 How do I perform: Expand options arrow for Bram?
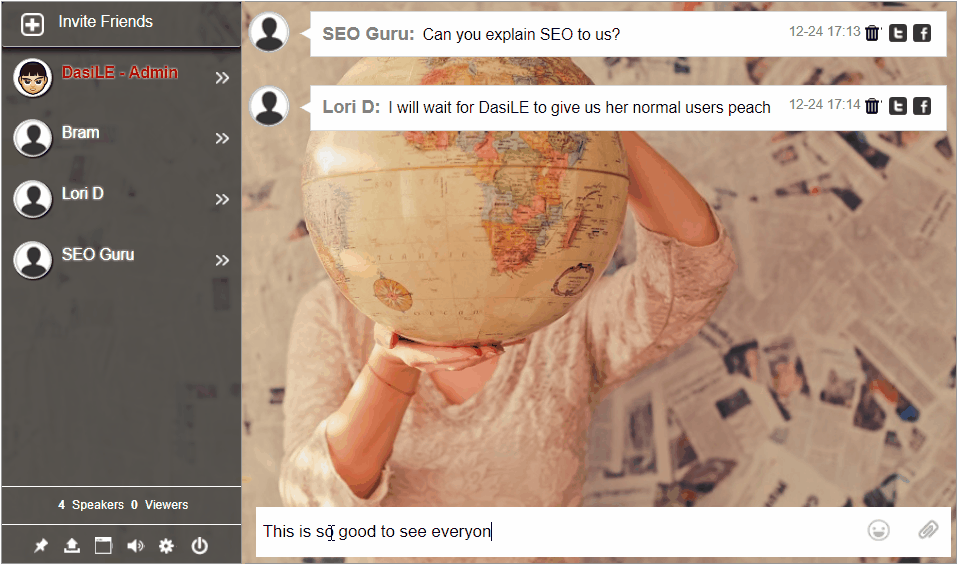point(222,138)
